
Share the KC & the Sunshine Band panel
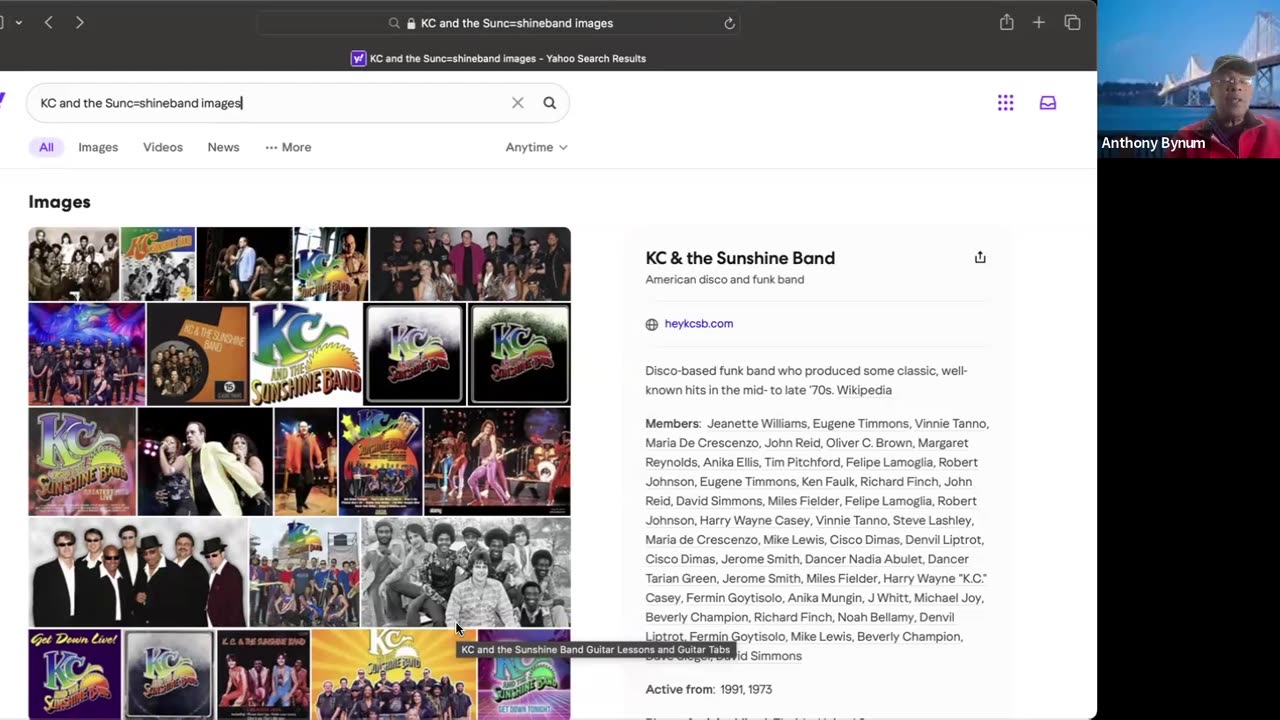tap(979, 258)
